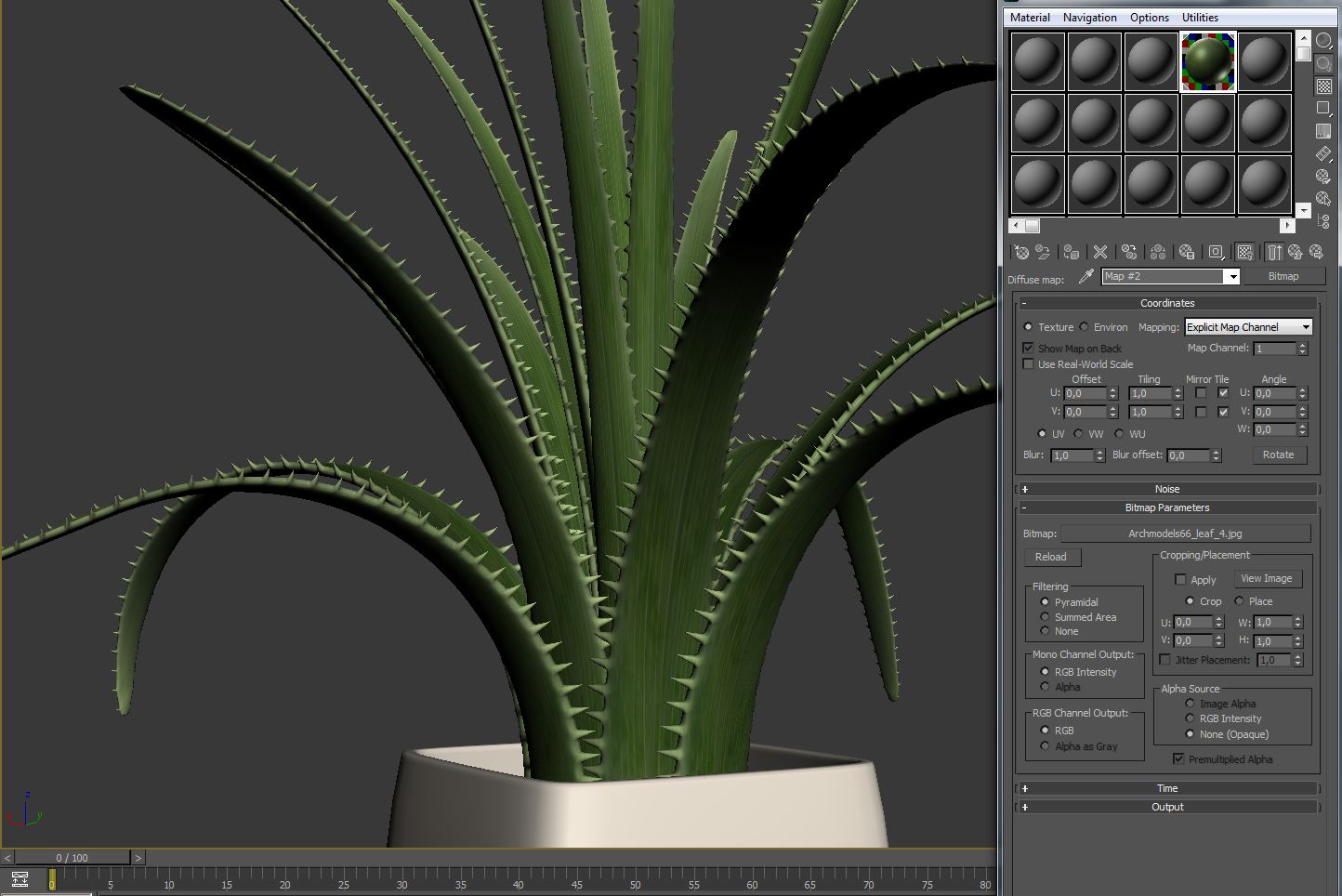
Task: Click the Make Material Copy icon
Action: (x=1129, y=252)
